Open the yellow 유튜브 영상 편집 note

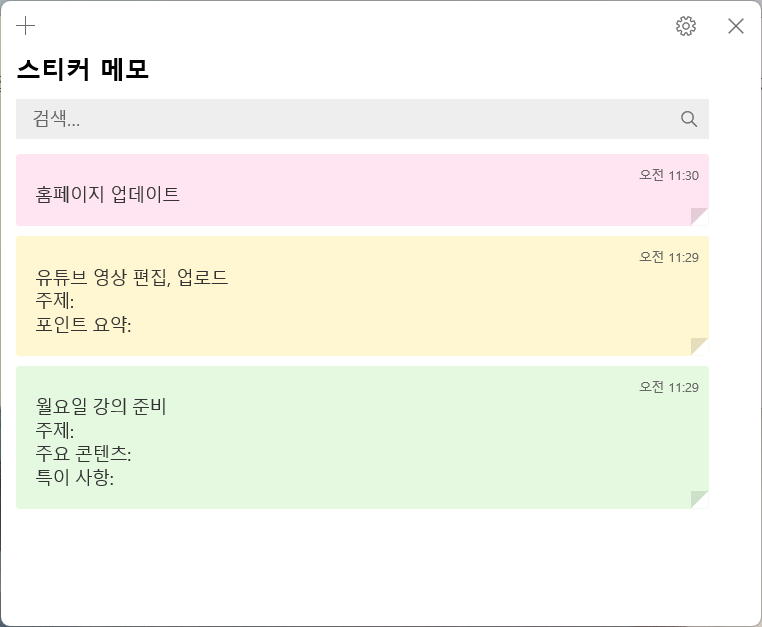pos(362,296)
